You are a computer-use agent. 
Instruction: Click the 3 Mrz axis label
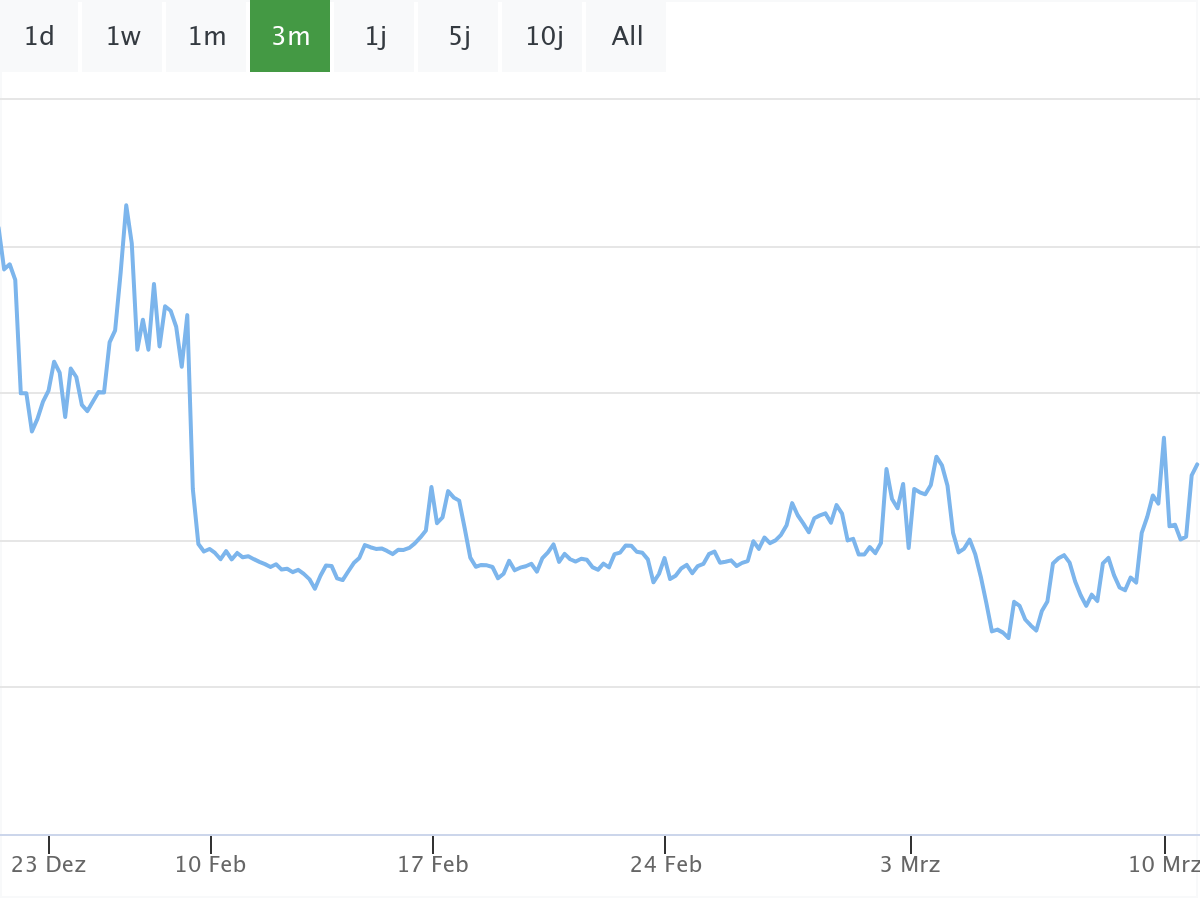click(x=910, y=864)
